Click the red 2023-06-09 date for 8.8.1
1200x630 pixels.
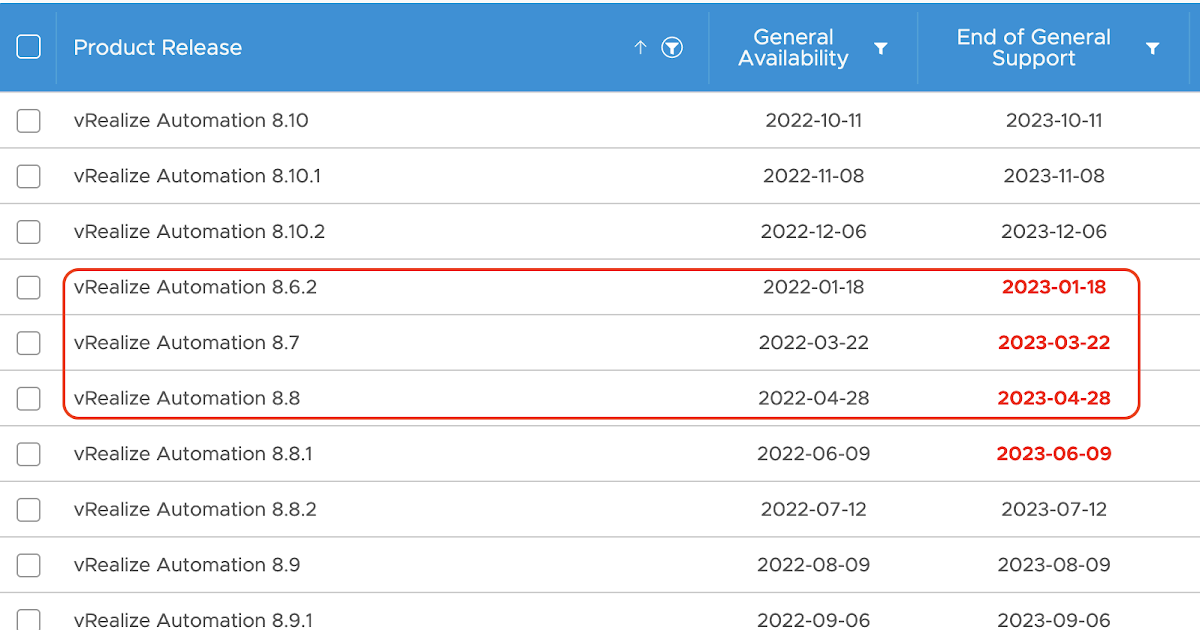tap(1054, 453)
